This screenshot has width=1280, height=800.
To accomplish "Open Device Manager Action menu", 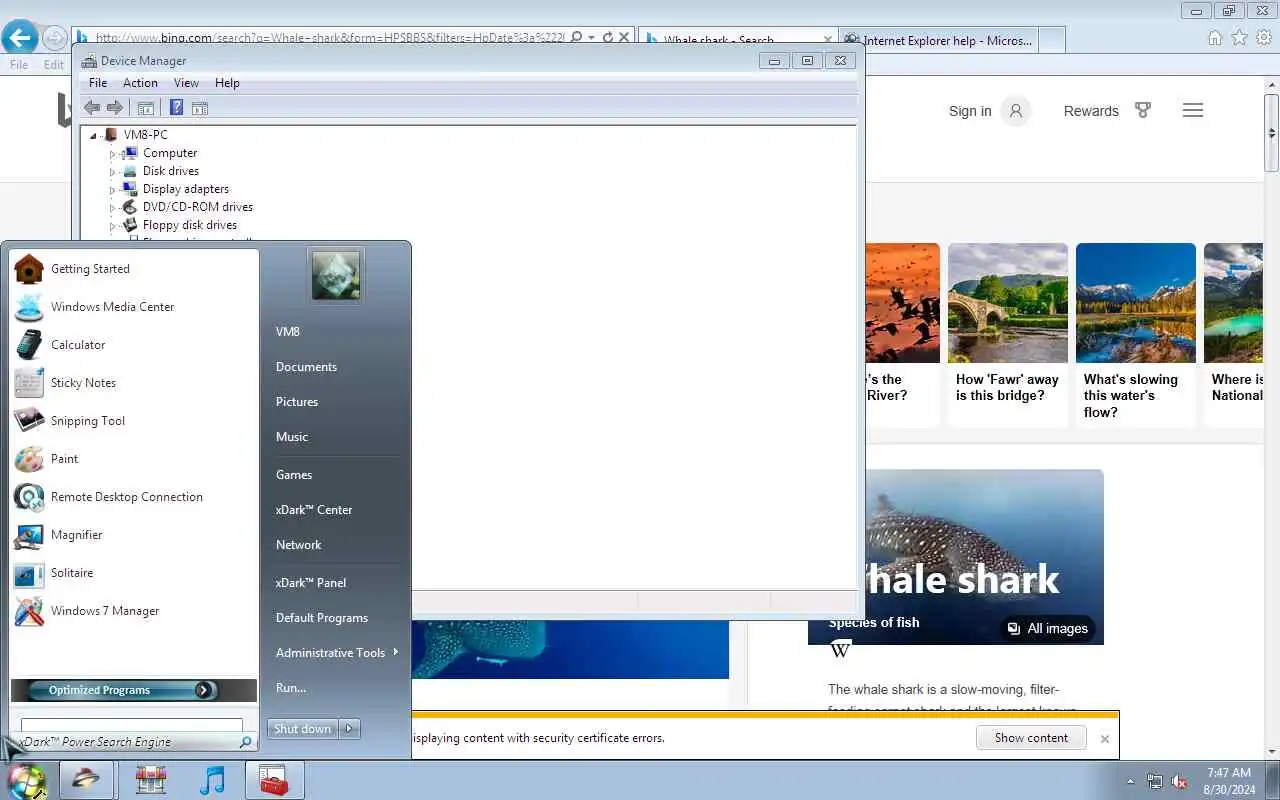I will [140, 83].
